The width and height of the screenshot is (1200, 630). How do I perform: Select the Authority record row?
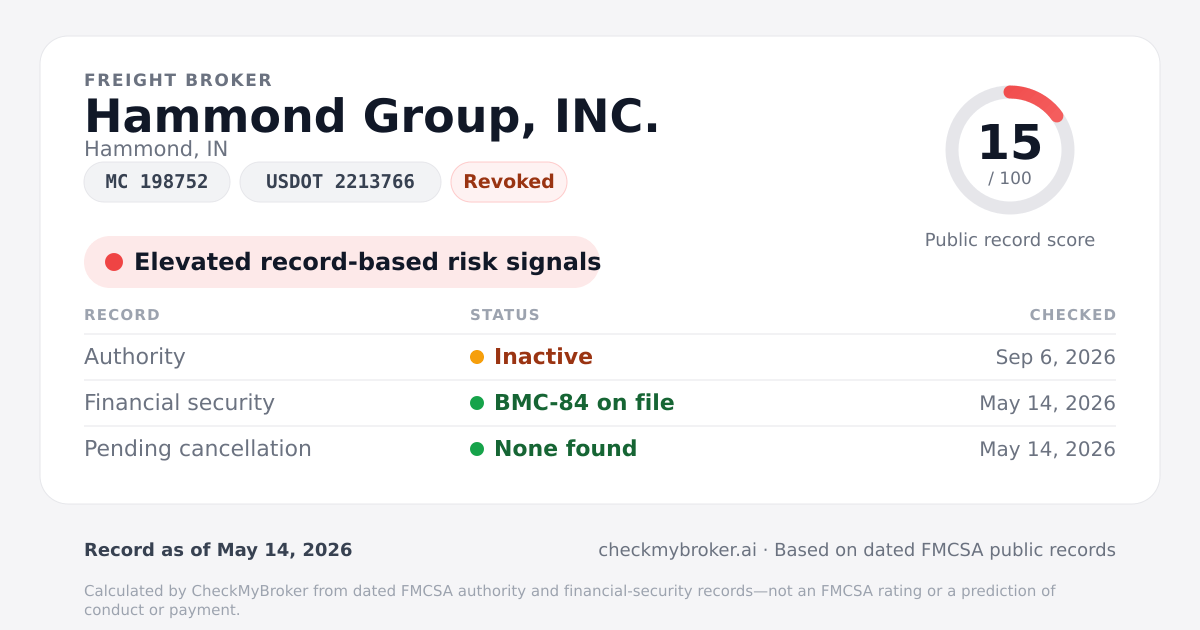(x=600, y=357)
